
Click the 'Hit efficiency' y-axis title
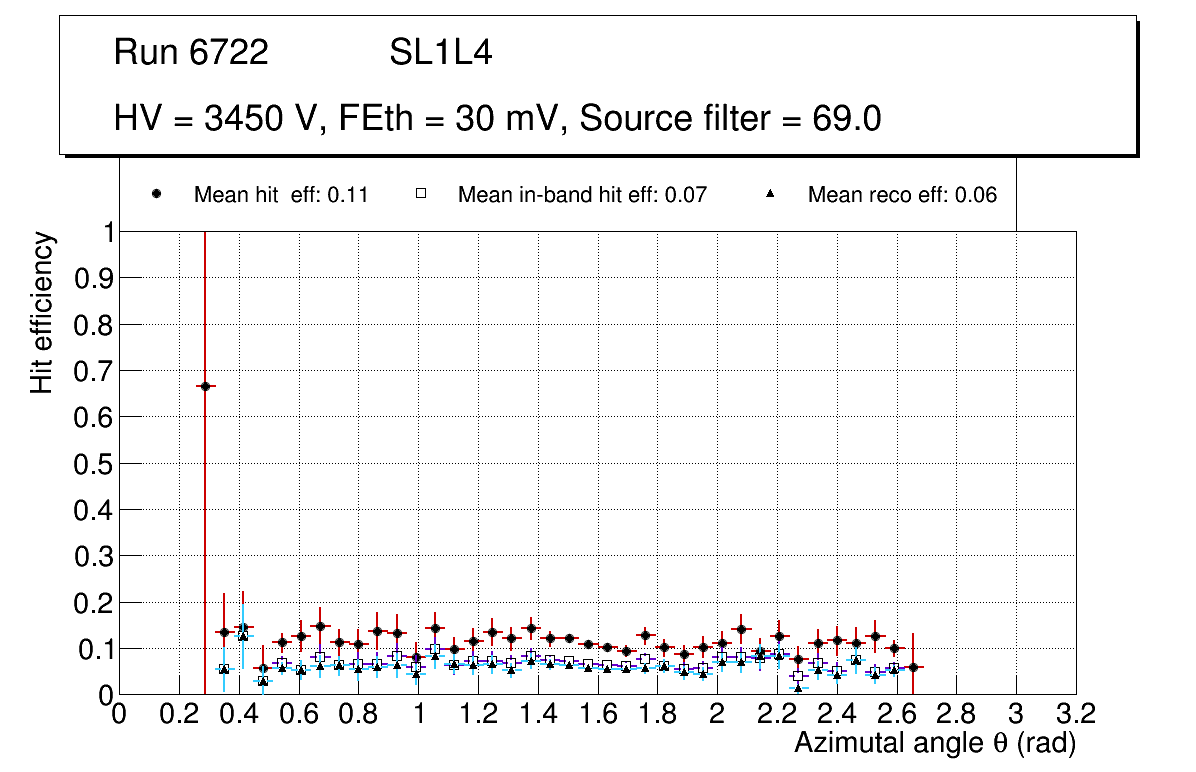pyautogui.click(x=42, y=312)
